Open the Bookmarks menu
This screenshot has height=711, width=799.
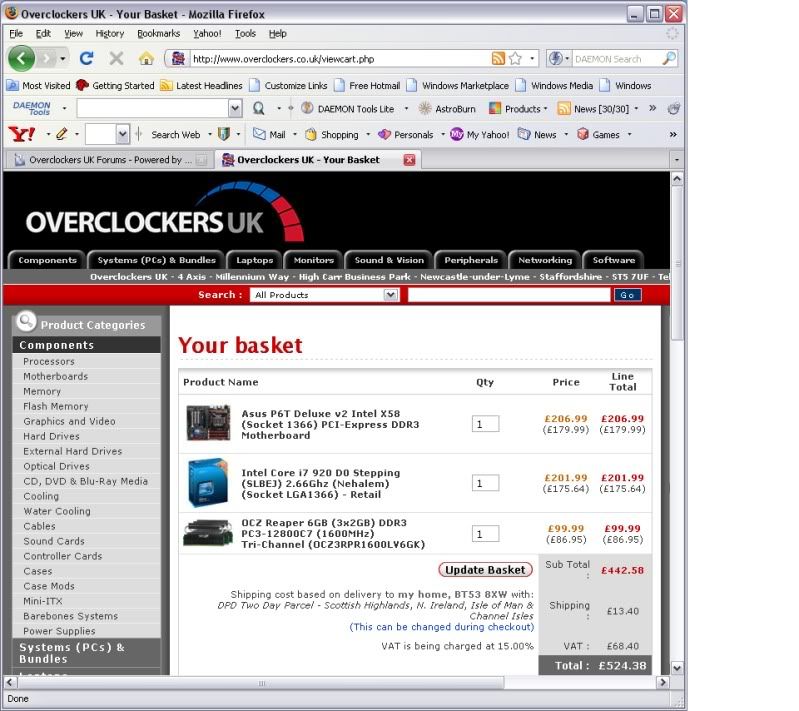click(x=158, y=33)
